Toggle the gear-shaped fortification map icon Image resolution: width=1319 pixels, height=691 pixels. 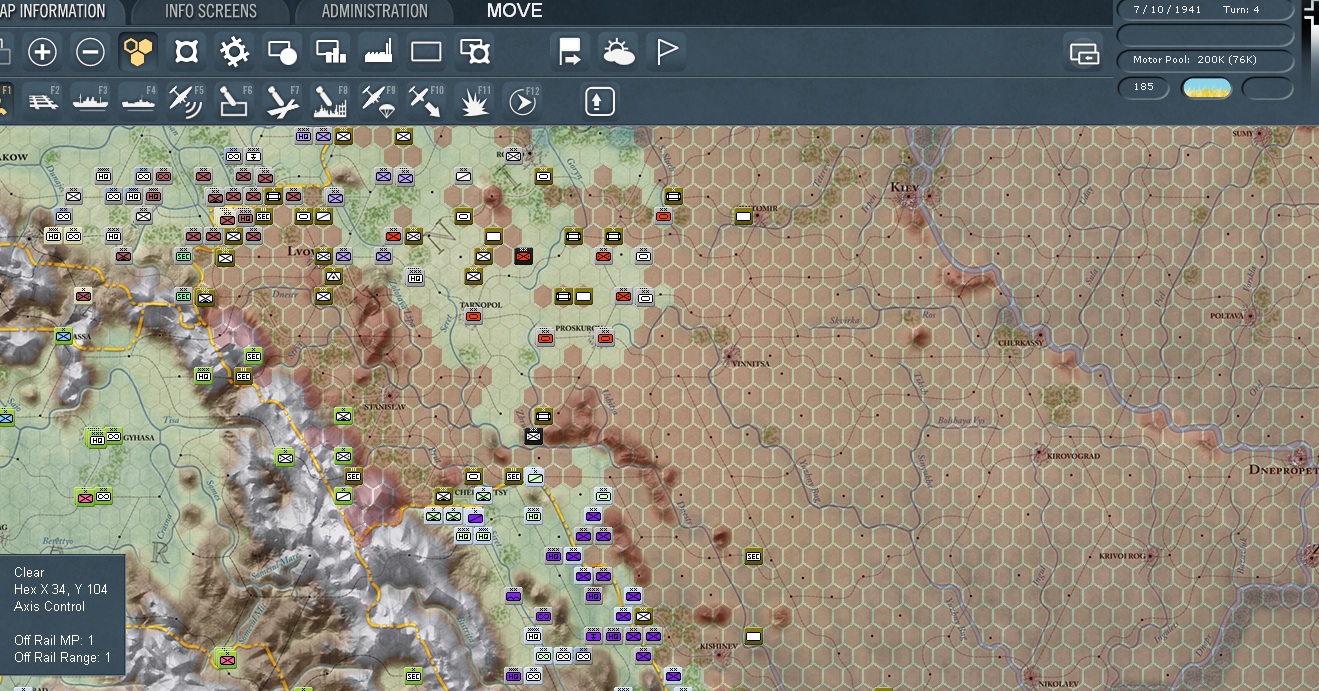[234, 52]
